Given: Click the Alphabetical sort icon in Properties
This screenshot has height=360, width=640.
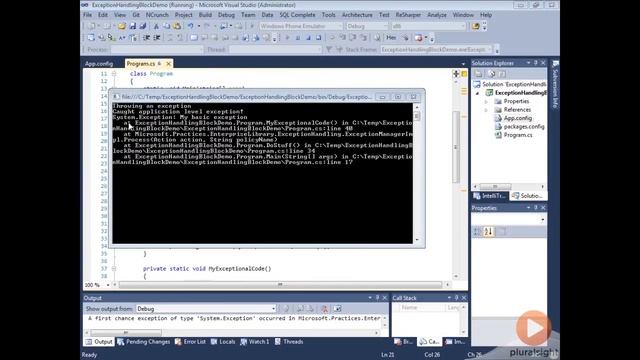Looking at the screenshot, I should click(489, 232).
